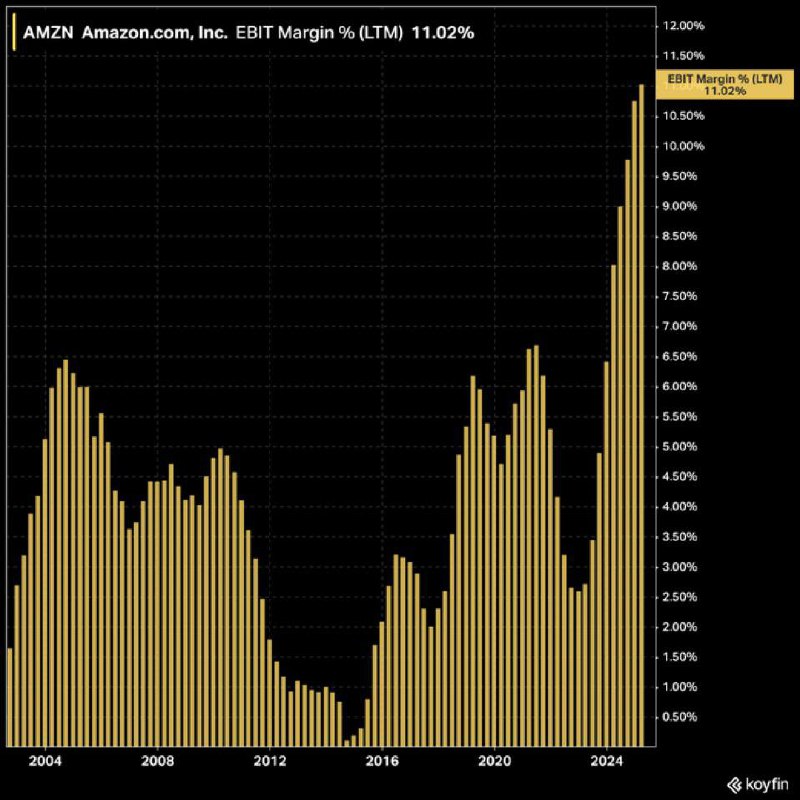Select the yellow EBIT Margin value tag on axis
The height and width of the screenshot is (800, 800).
pos(724,84)
